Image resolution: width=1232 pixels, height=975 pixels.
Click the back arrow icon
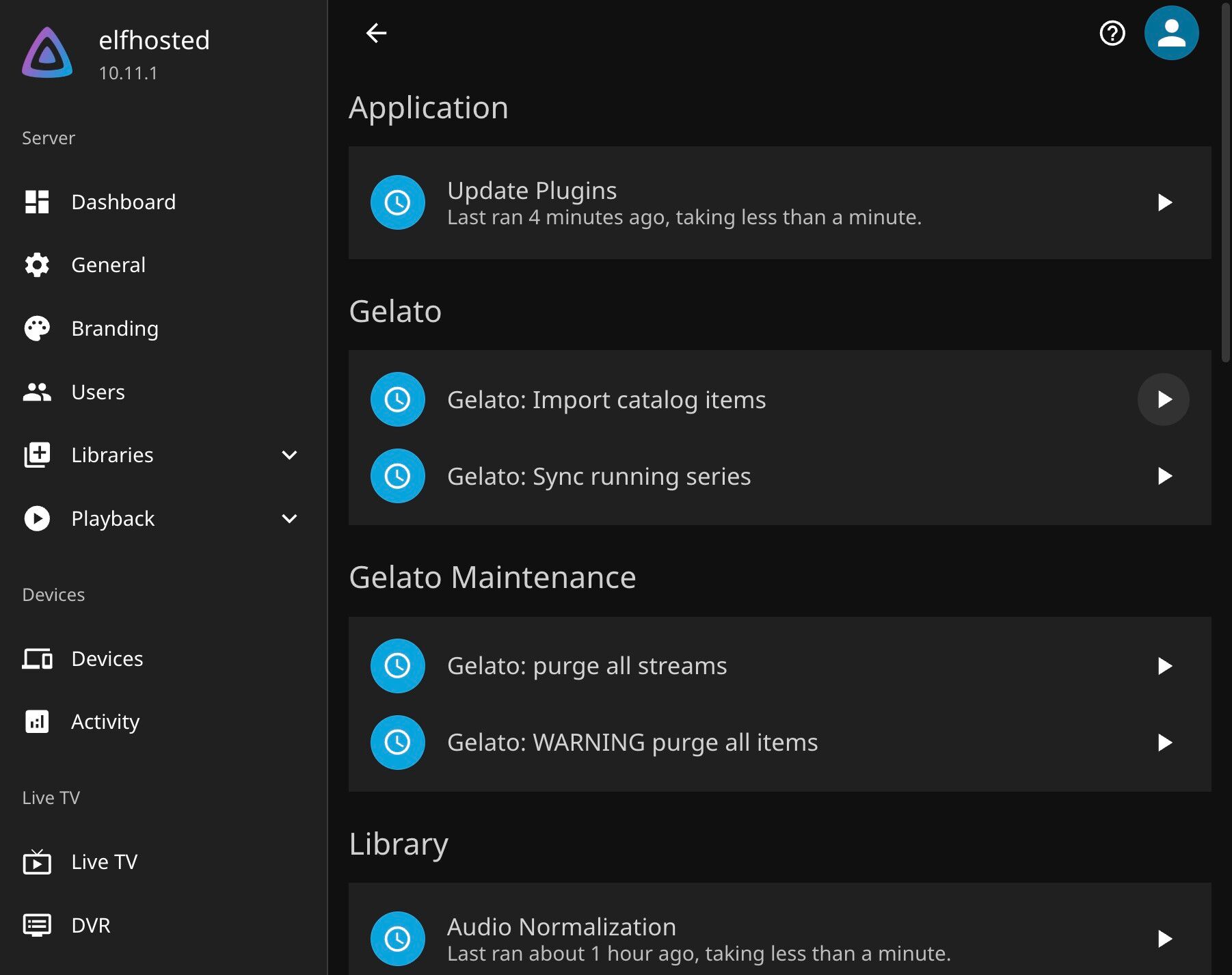(376, 33)
